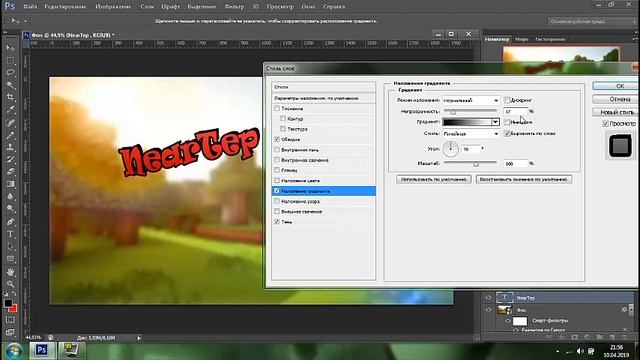Click the Новый стиль button
Screen dimensions: 640x360
click(616, 112)
